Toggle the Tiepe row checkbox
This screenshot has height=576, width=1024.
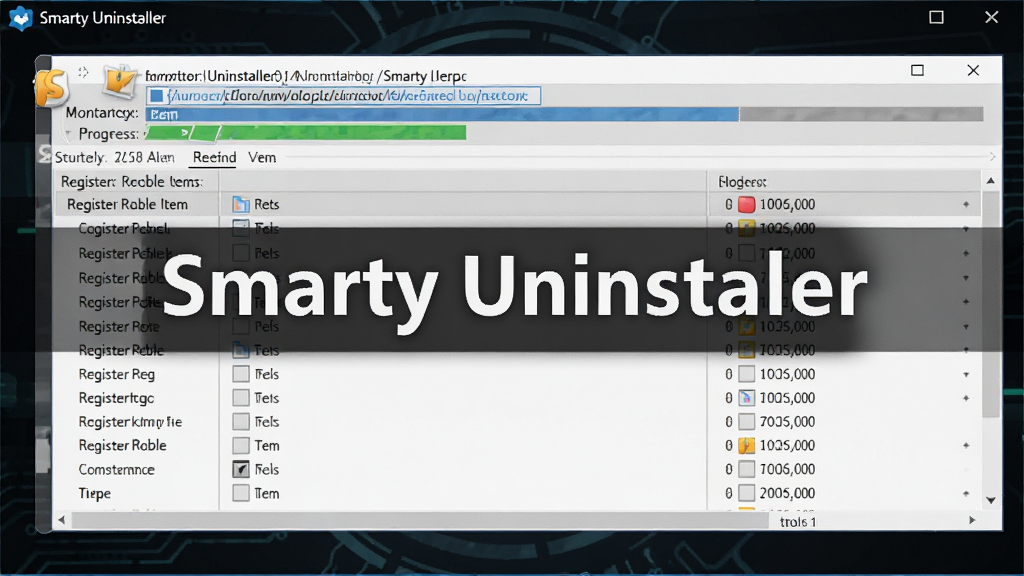[241, 493]
